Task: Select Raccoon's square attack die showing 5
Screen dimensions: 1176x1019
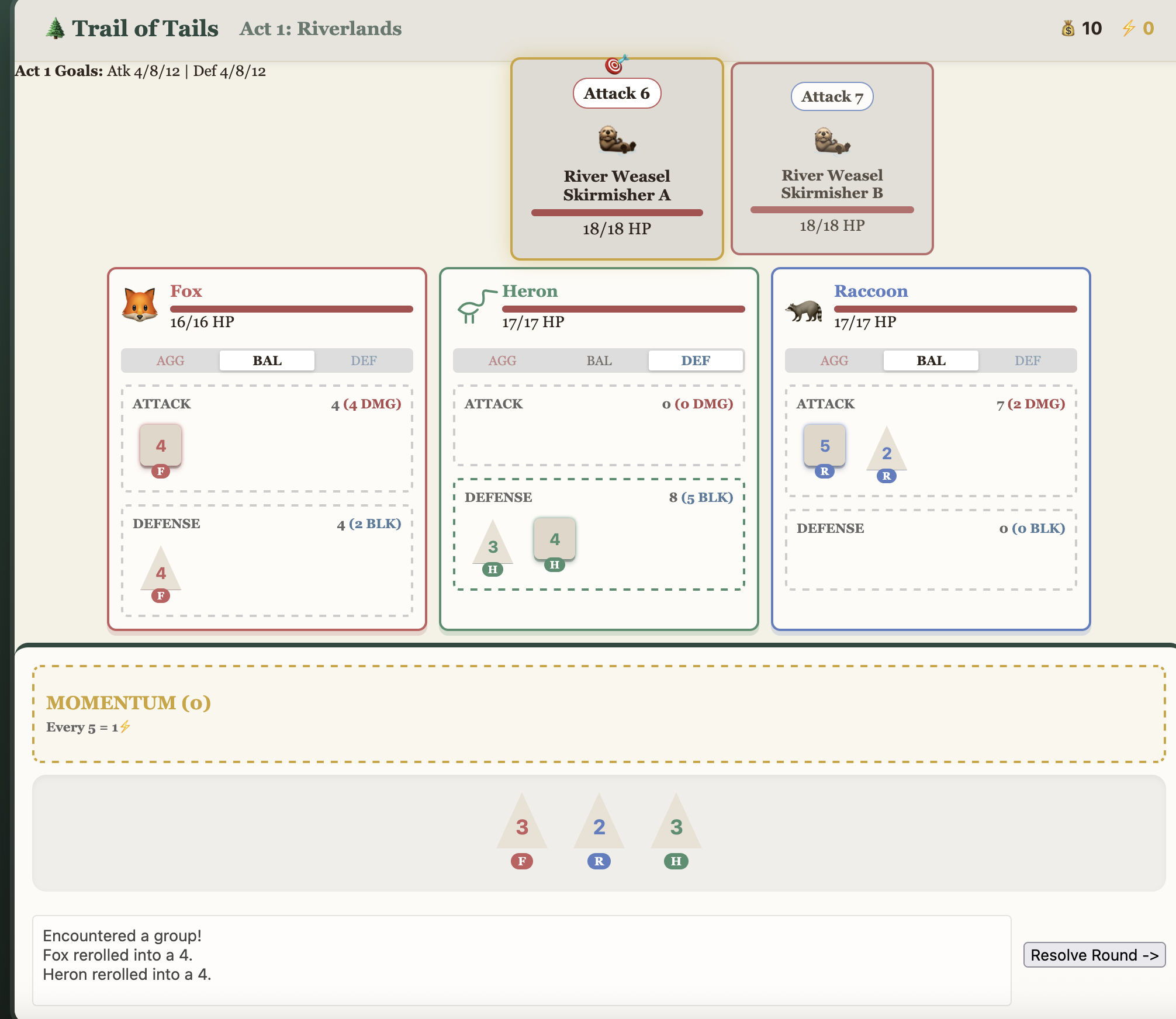Action: point(825,446)
